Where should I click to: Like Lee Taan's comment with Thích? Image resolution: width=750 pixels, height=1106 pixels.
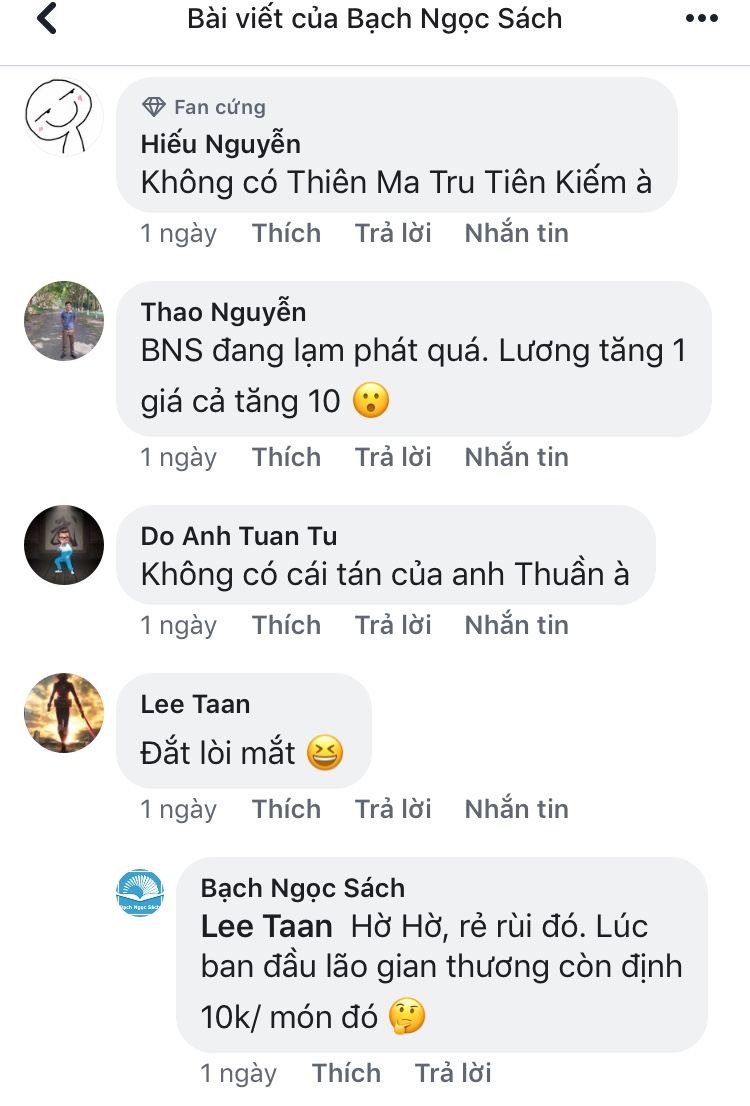coord(286,809)
